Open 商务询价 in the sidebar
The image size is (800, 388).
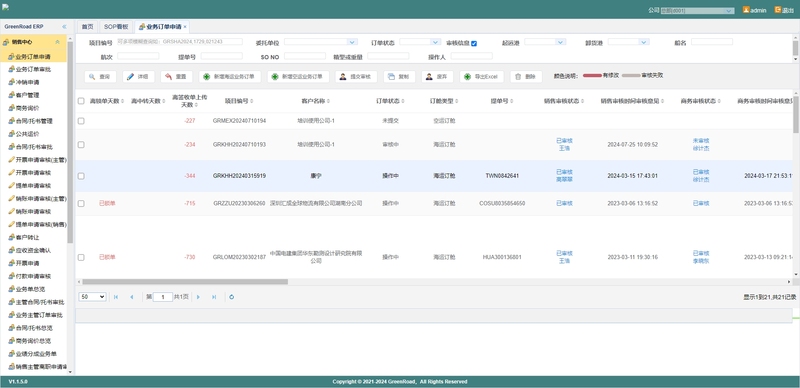click(x=28, y=108)
